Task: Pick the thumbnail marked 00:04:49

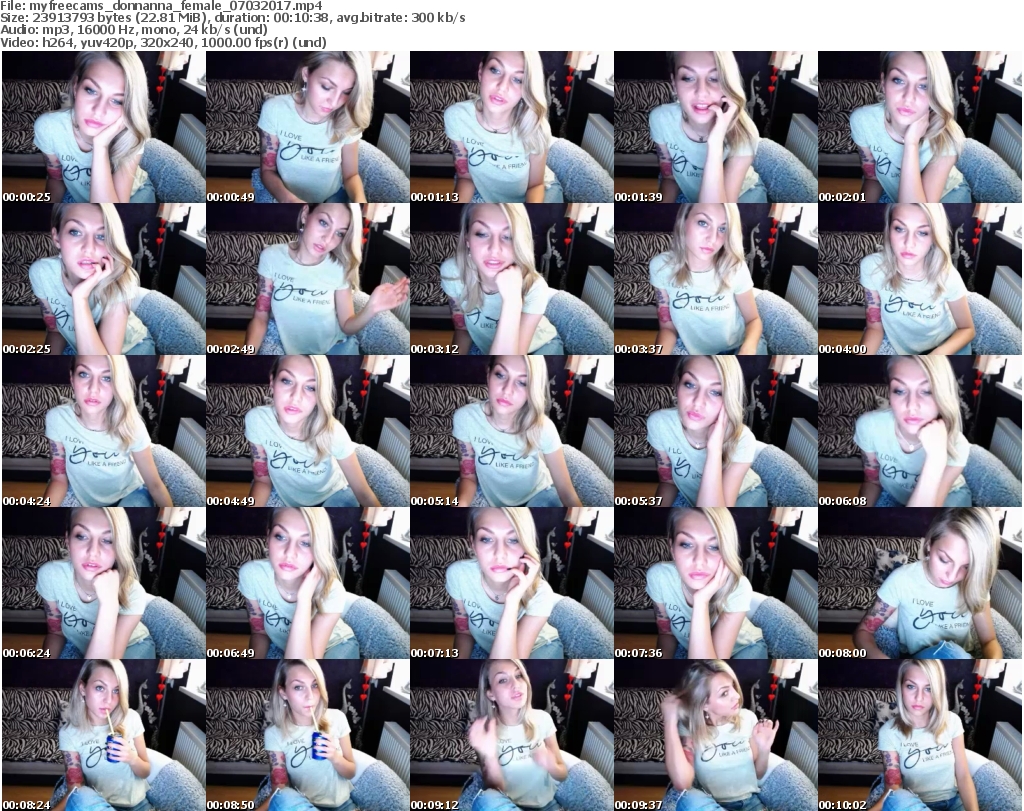Action: click(x=308, y=431)
